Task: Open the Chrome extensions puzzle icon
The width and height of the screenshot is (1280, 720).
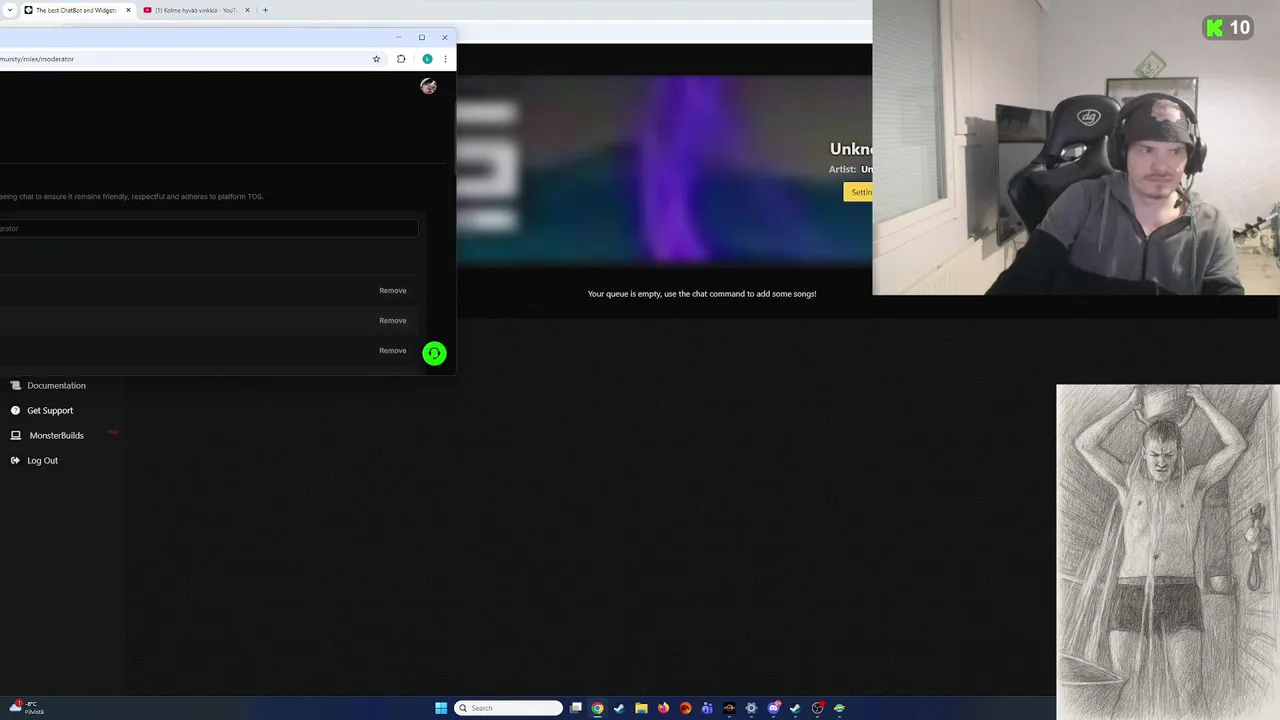Action: pyautogui.click(x=401, y=59)
